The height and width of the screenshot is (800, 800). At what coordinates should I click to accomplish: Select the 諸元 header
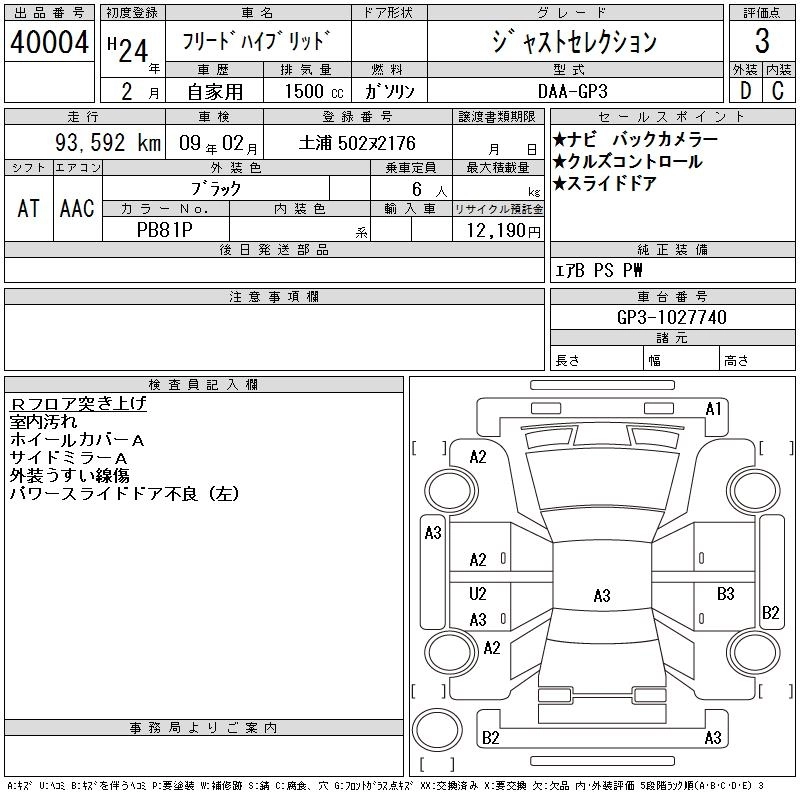[x=672, y=338]
